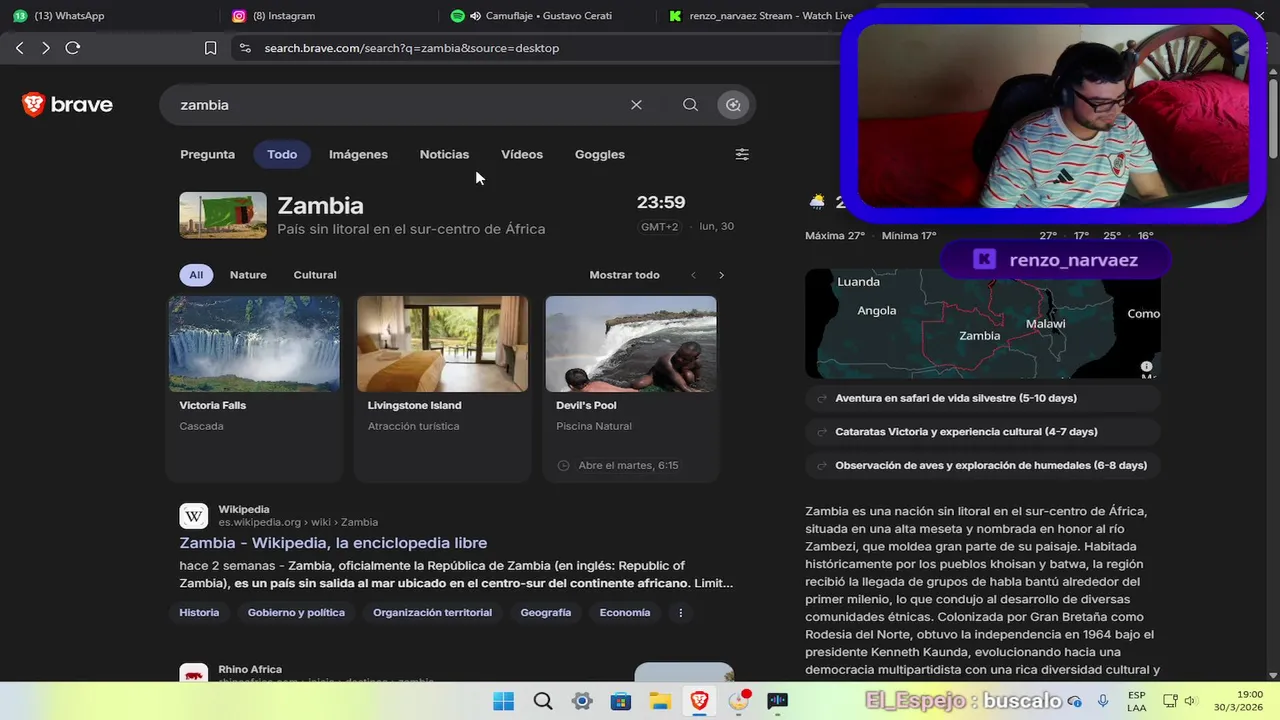Open Rhino Africa search result

(x=250, y=669)
